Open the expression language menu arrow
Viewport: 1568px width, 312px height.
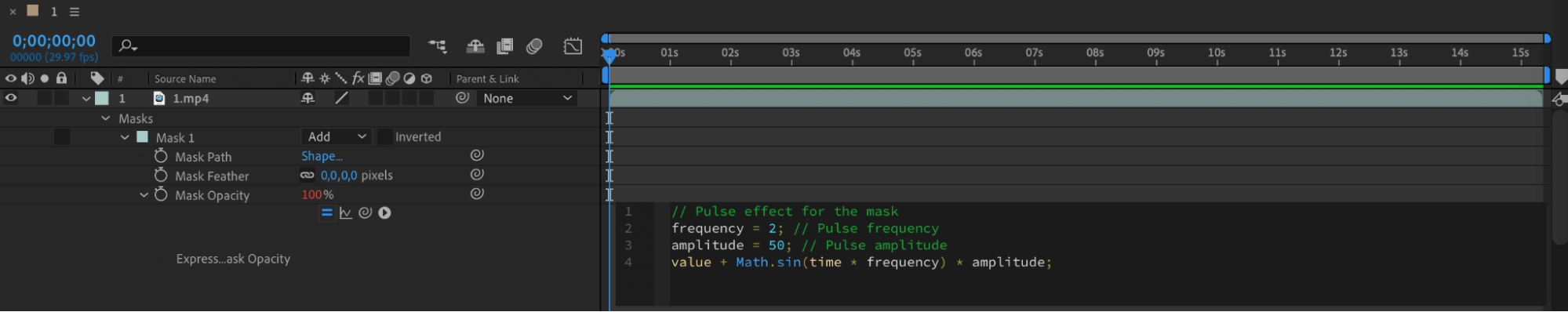tap(384, 213)
